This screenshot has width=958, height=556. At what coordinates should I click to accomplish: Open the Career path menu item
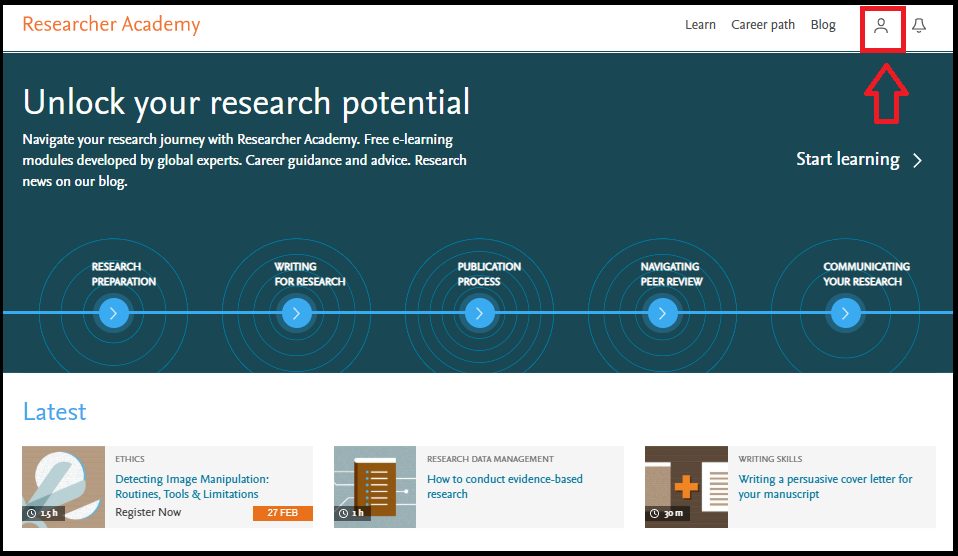763,25
